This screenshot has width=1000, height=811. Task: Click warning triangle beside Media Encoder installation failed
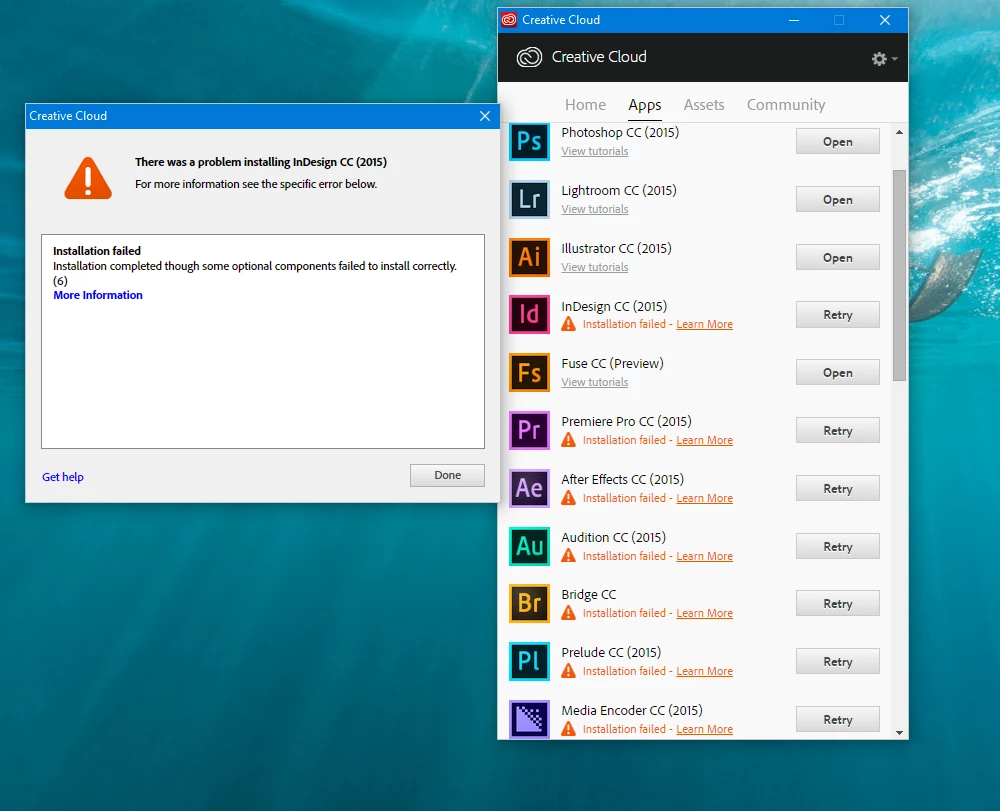click(x=568, y=729)
